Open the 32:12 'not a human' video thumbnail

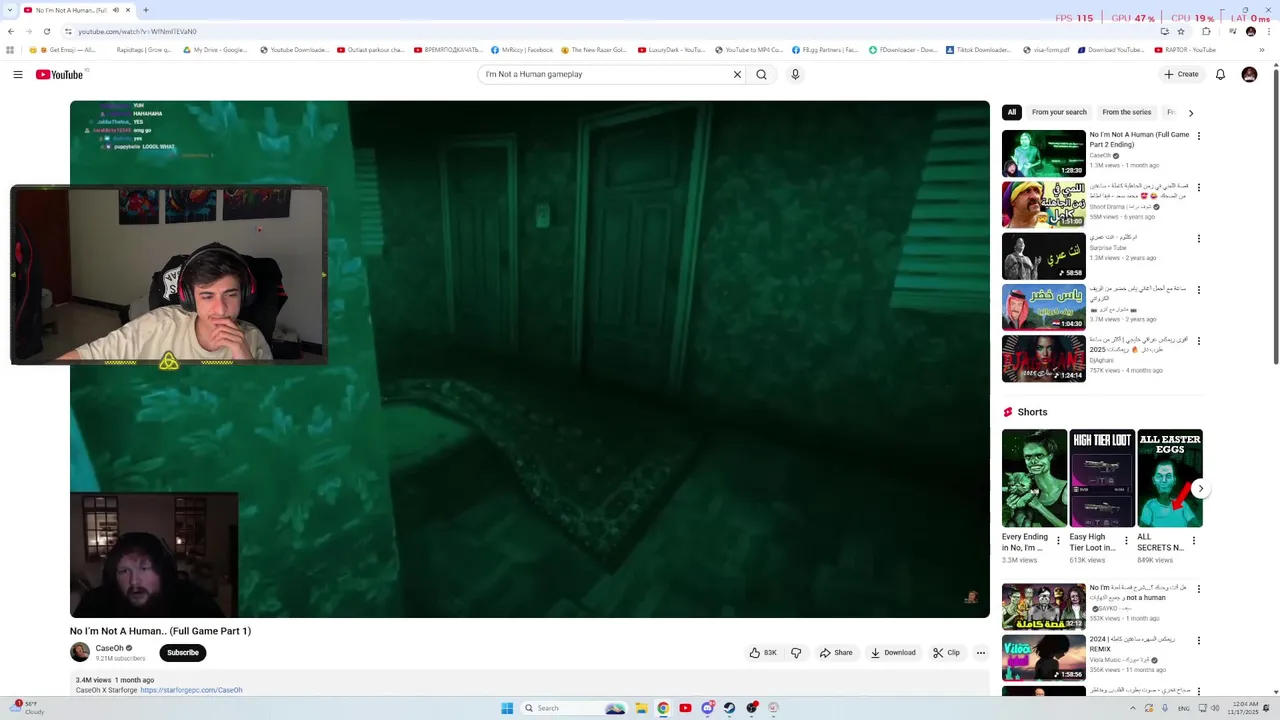pyautogui.click(x=1043, y=607)
